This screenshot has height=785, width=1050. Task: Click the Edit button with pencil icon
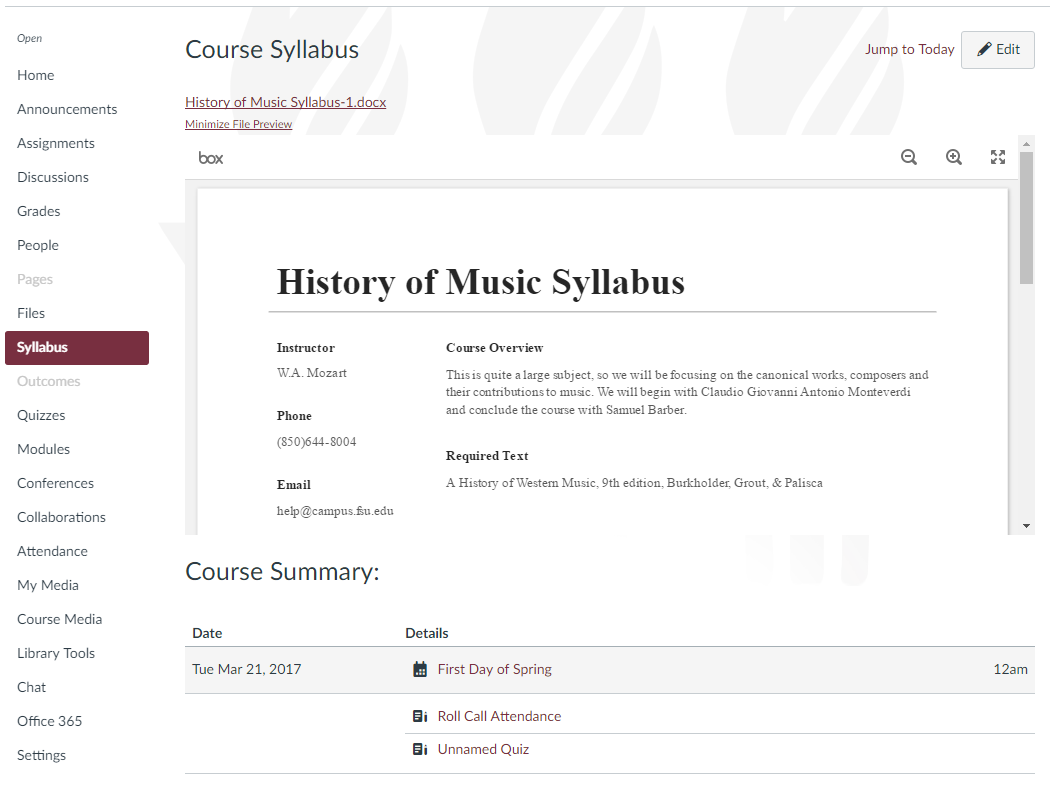pyautogui.click(x=998, y=50)
